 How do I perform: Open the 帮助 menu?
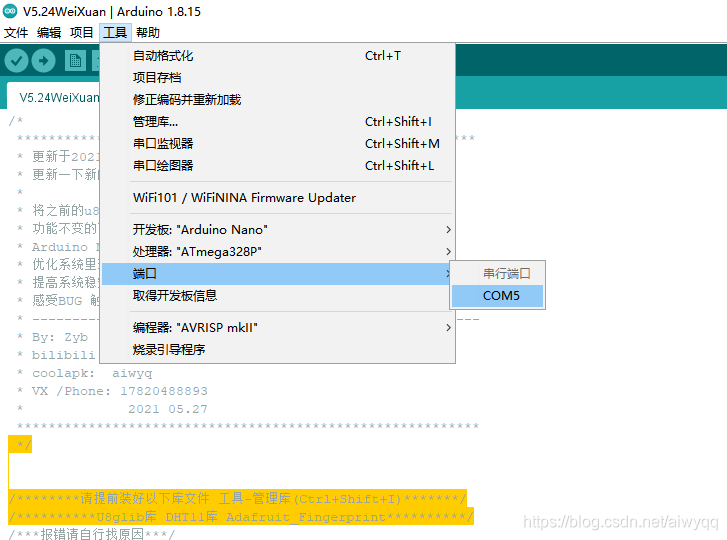148,32
